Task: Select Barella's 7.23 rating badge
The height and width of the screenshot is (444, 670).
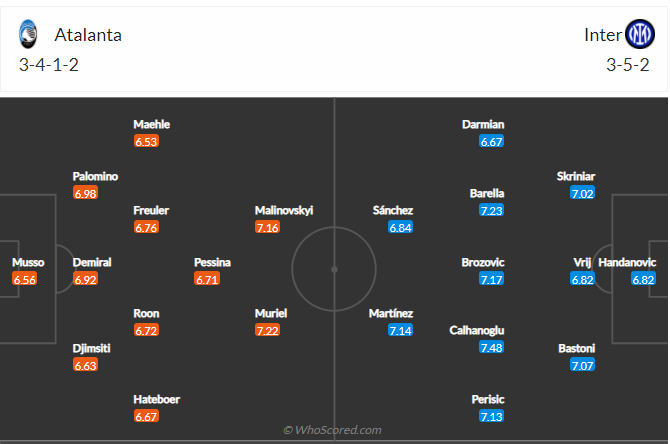Action: pos(491,210)
